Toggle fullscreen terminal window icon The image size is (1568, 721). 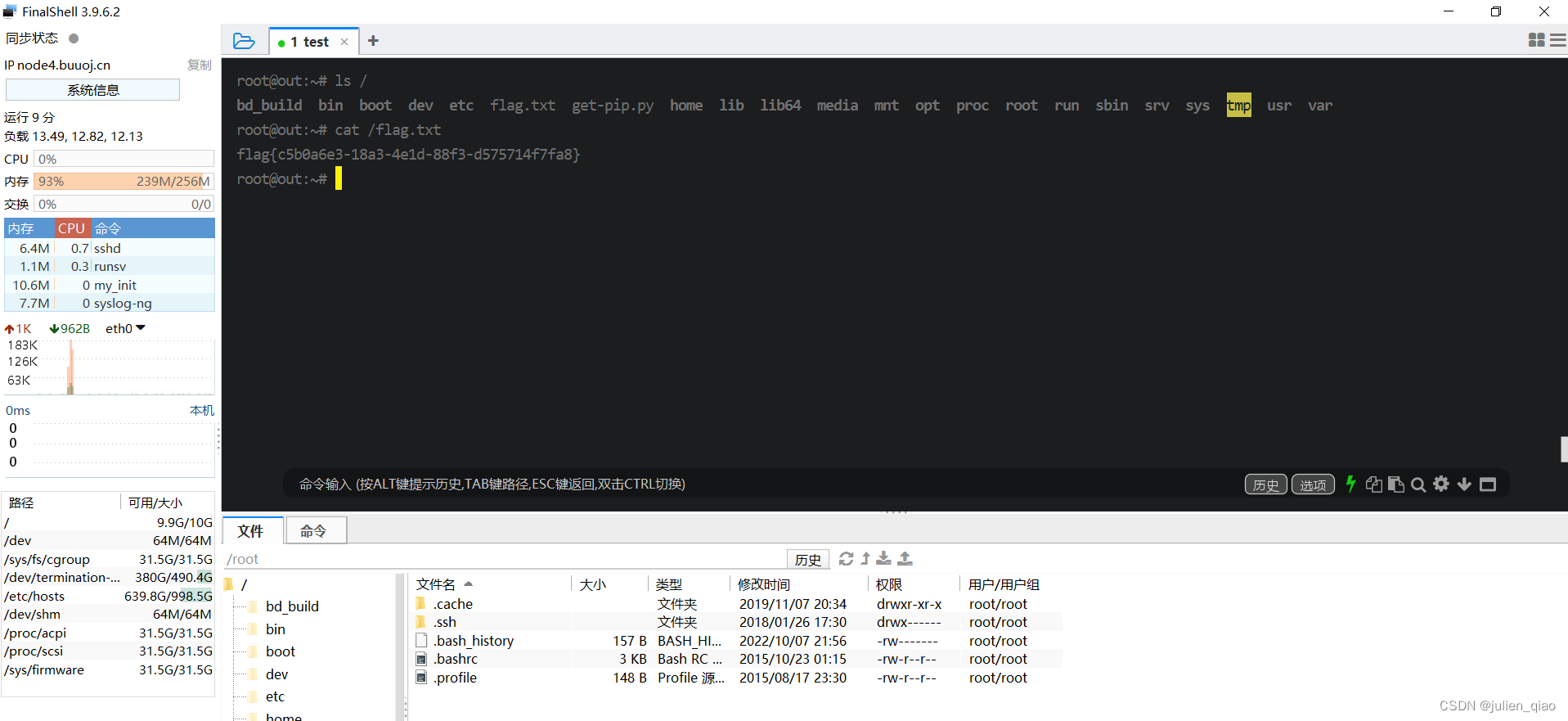[1488, 484]
